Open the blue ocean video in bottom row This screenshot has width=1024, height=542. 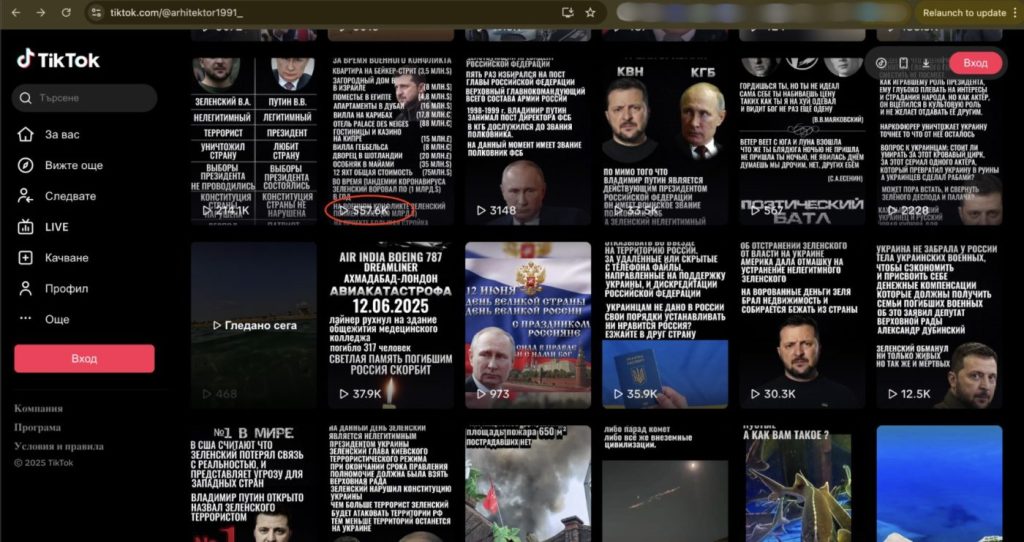(x=939, y=484)
